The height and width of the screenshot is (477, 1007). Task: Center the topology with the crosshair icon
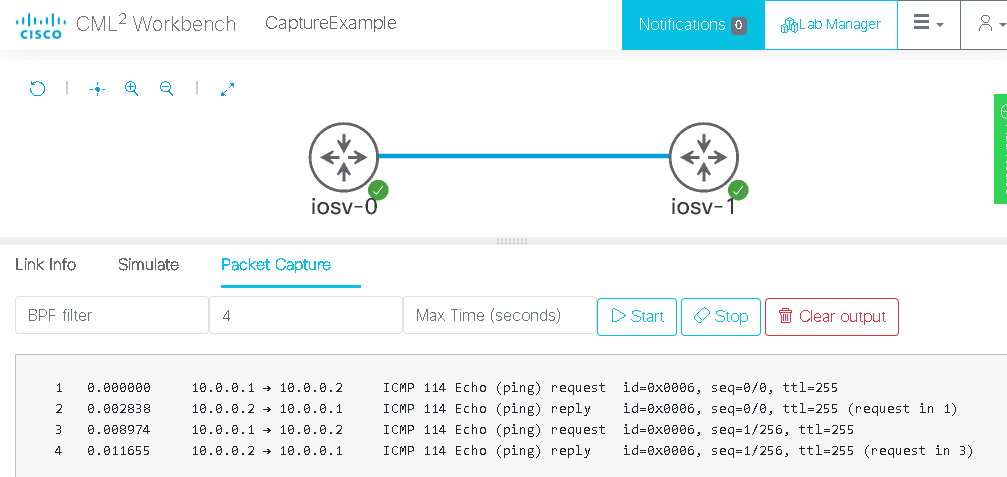coord(97,89)
